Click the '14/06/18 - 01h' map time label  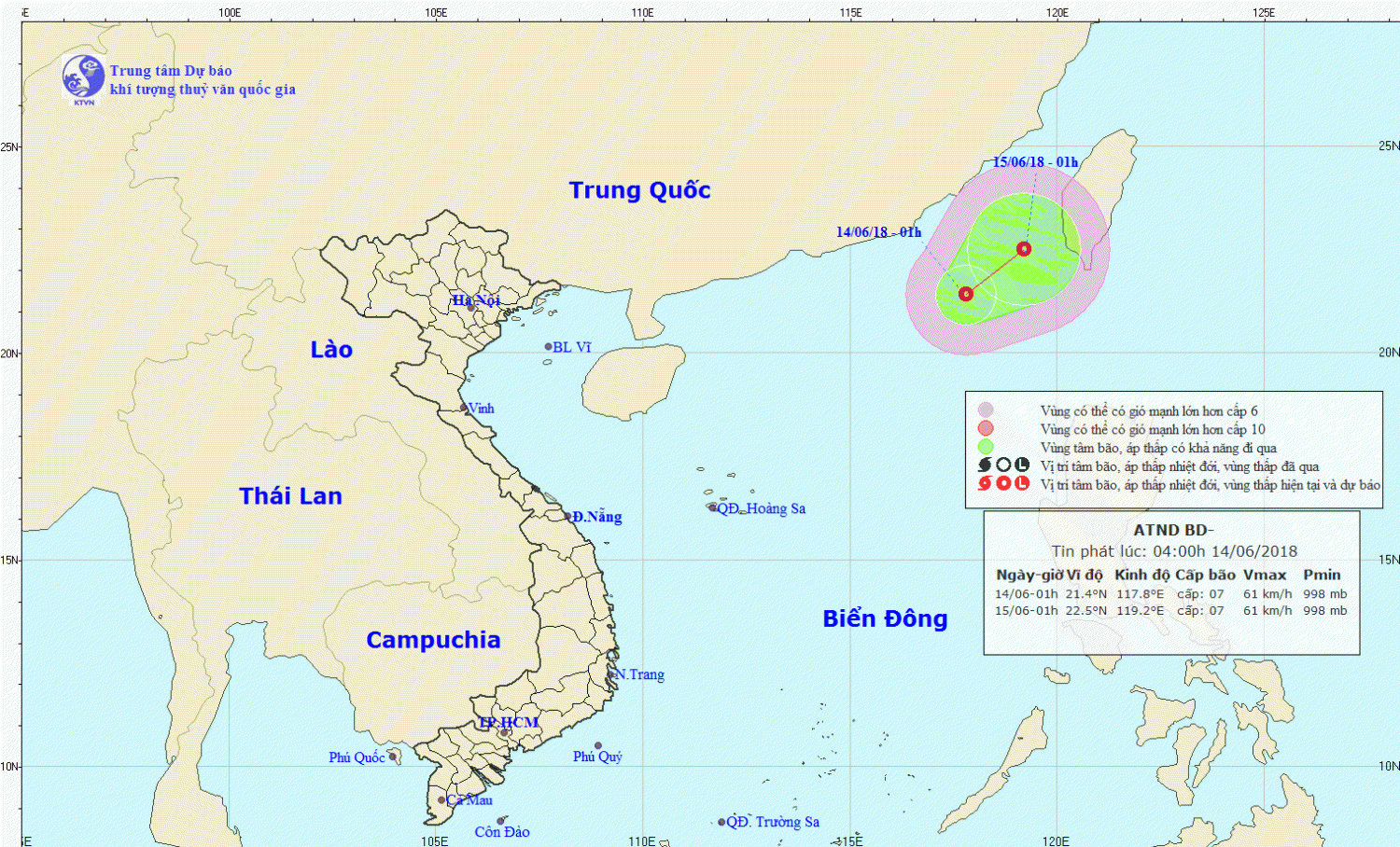(878, 232)
